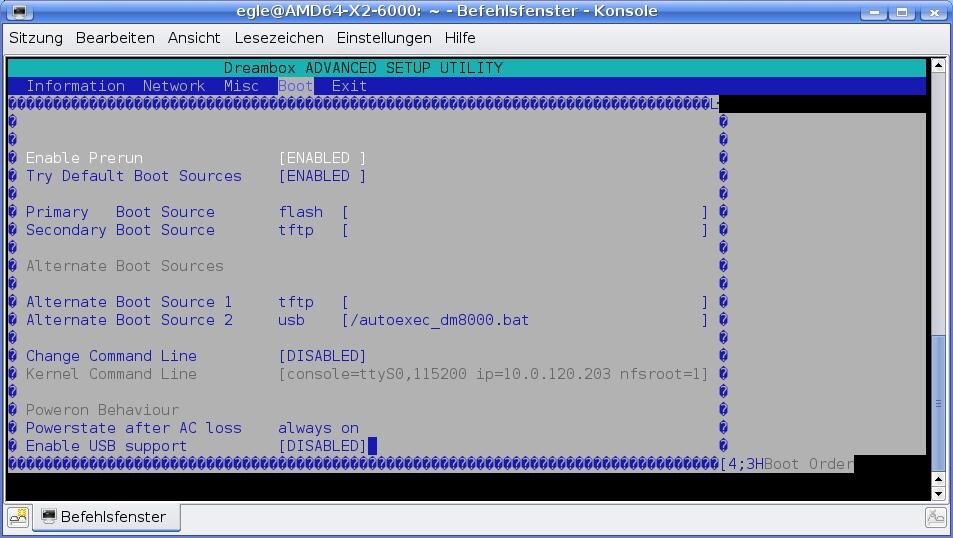Click the Alternate Boot Source 1 label
This screenshot has height=538, width=953.
pyautogui.click(x=129, y=302)
